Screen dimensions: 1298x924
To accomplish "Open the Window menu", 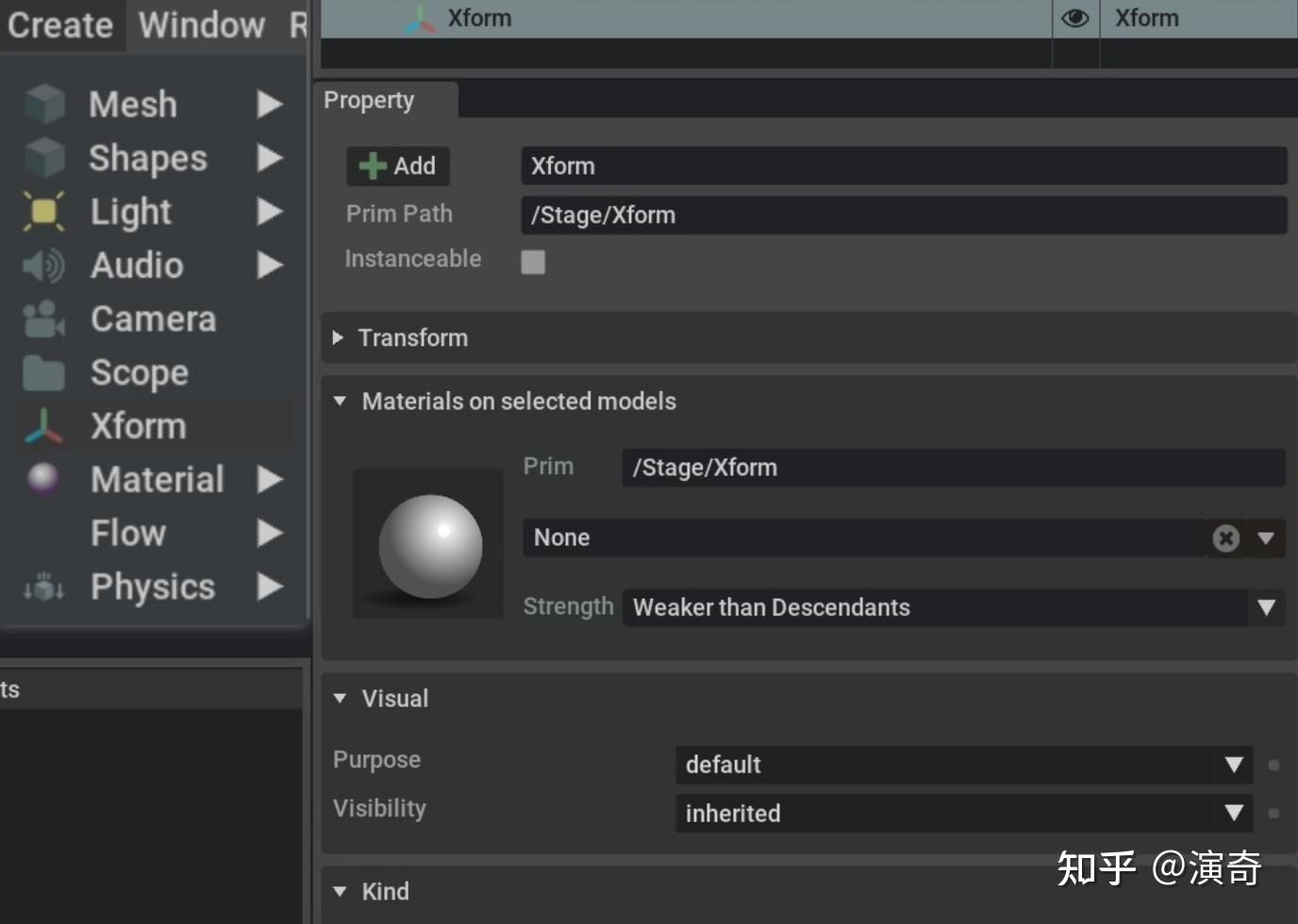I will click(201, 25).
